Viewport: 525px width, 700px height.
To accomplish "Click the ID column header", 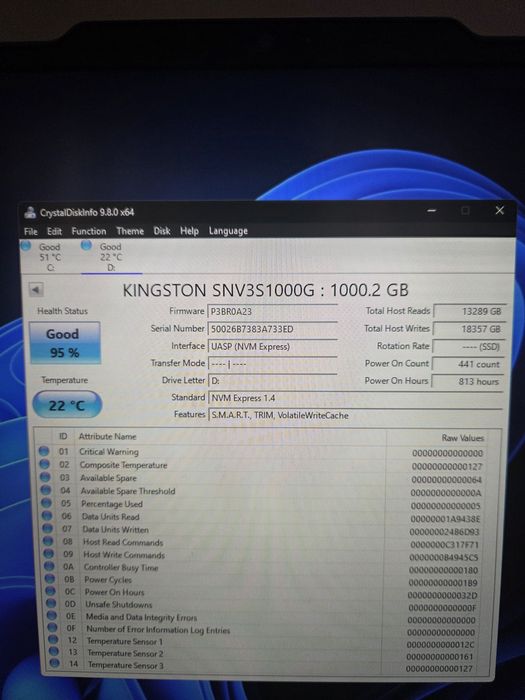I will pos(63,436).
